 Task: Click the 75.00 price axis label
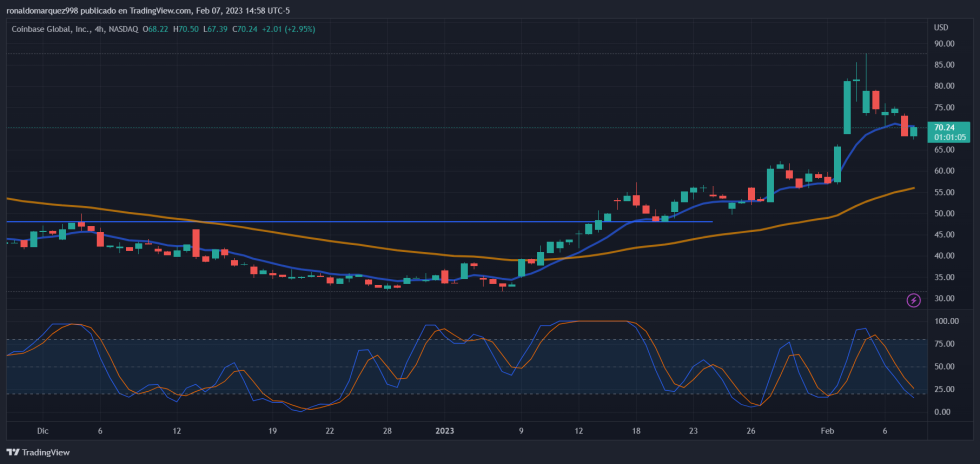[x=944, y=108]
